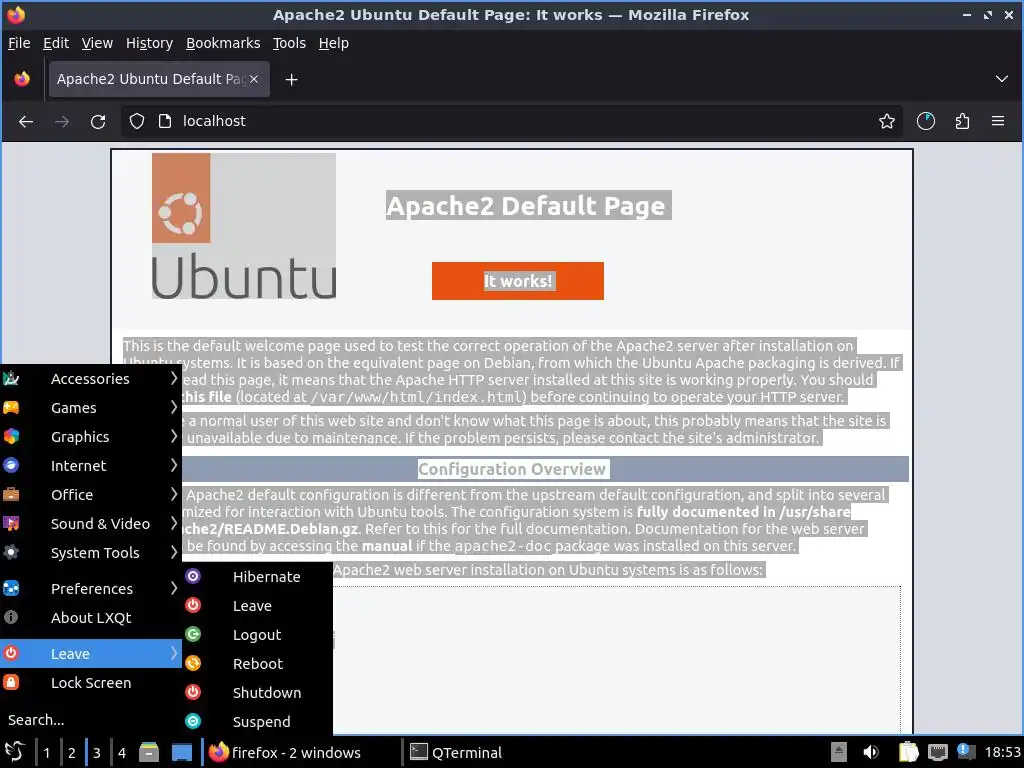Open About LXQt entry
Screen dimensions: 1024x768
(x=91, y=617)
